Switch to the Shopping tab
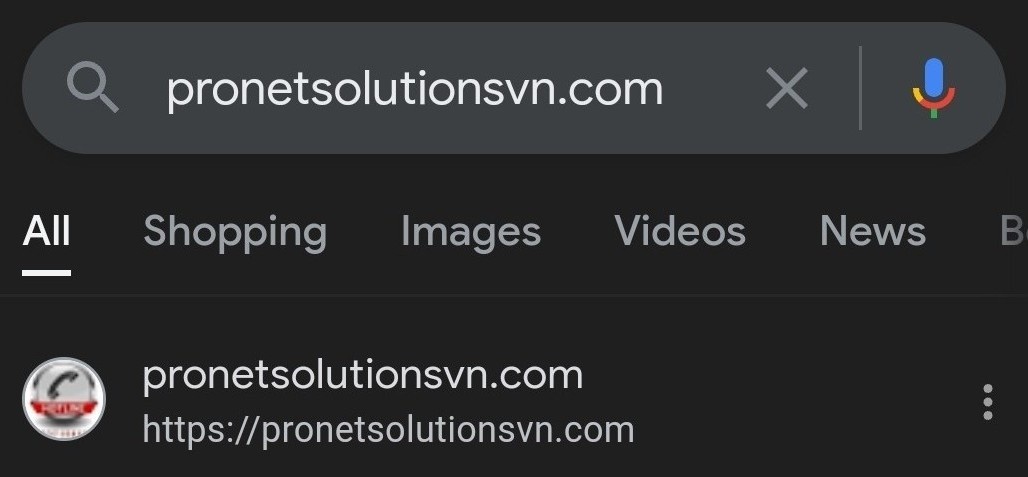The height and width of the screenshot is (477, 1028). (x=235, y=233)
